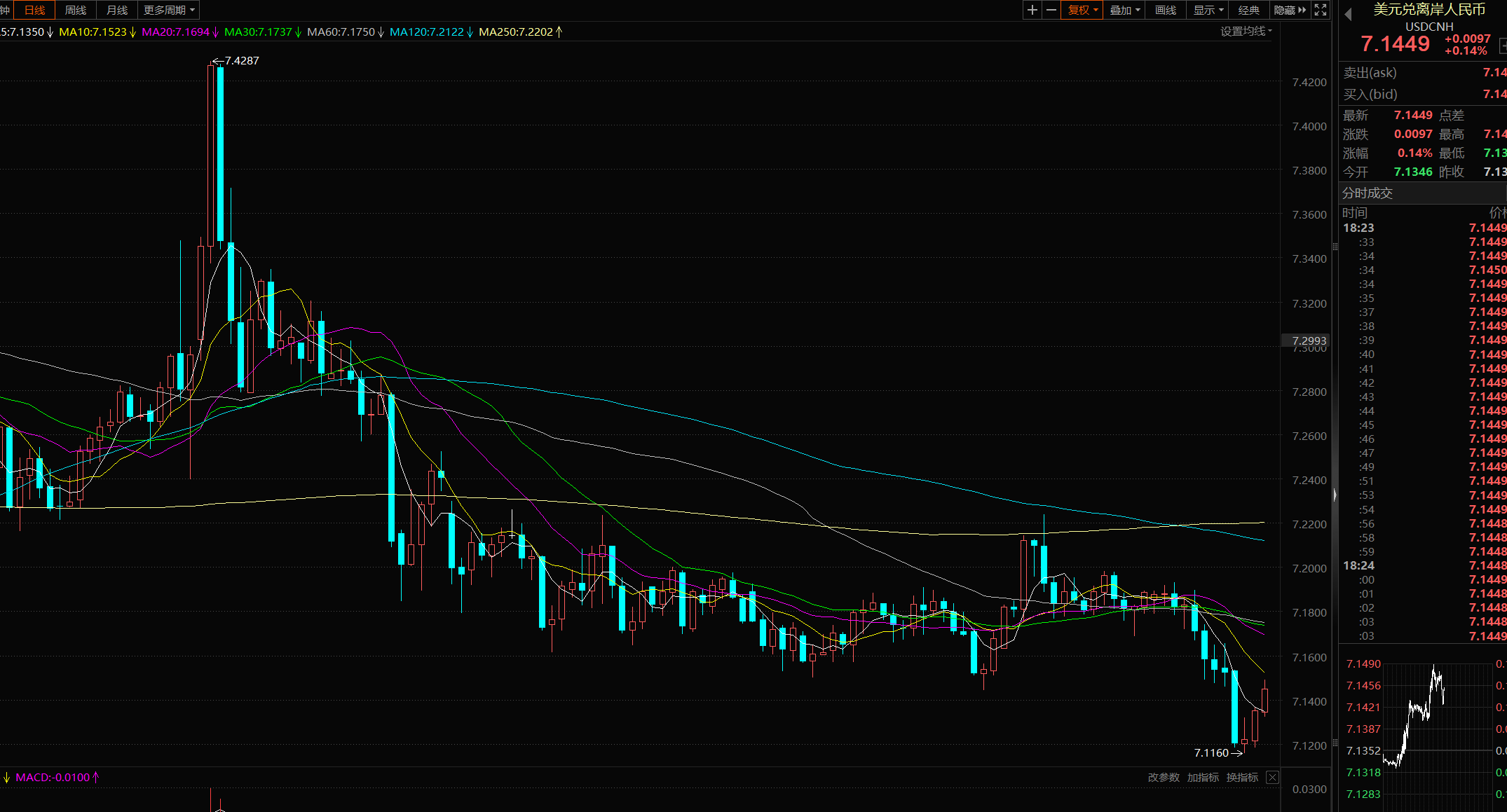Zoom in the chart with the plus icon
The image size is (1507, 812).
[1032, 10]
